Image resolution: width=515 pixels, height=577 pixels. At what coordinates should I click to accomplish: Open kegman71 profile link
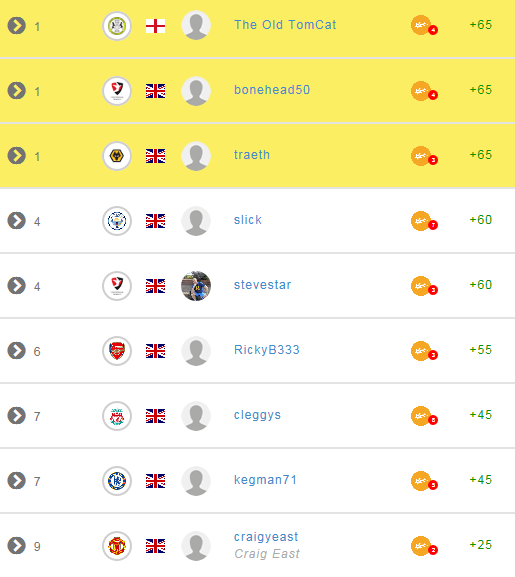(265, 480)
